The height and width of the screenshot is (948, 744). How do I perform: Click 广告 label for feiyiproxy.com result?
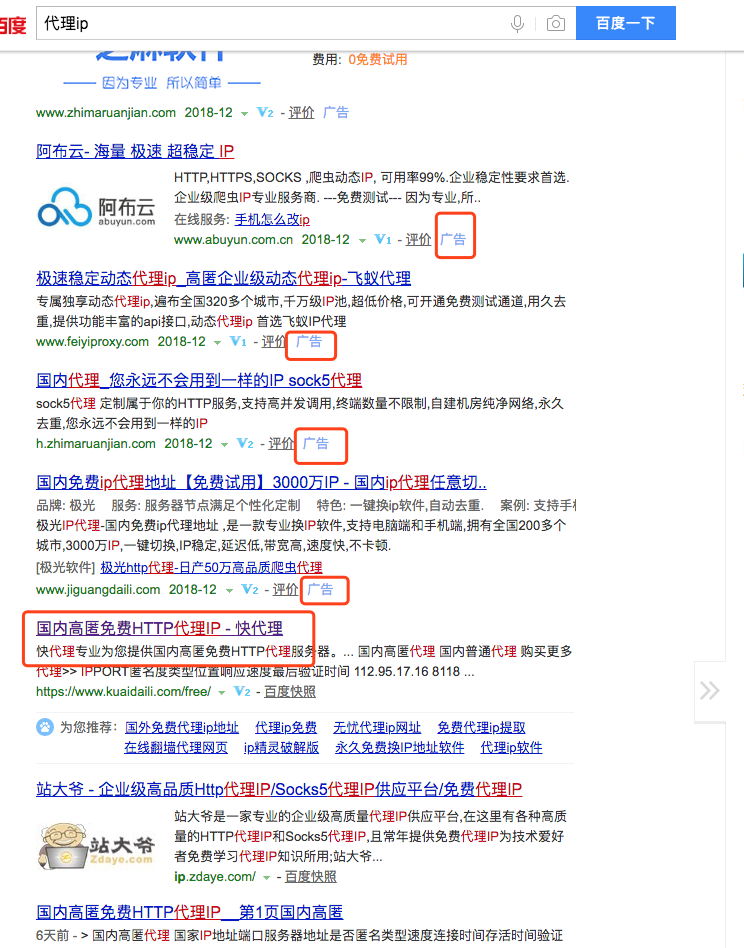(x=309, y=342)
